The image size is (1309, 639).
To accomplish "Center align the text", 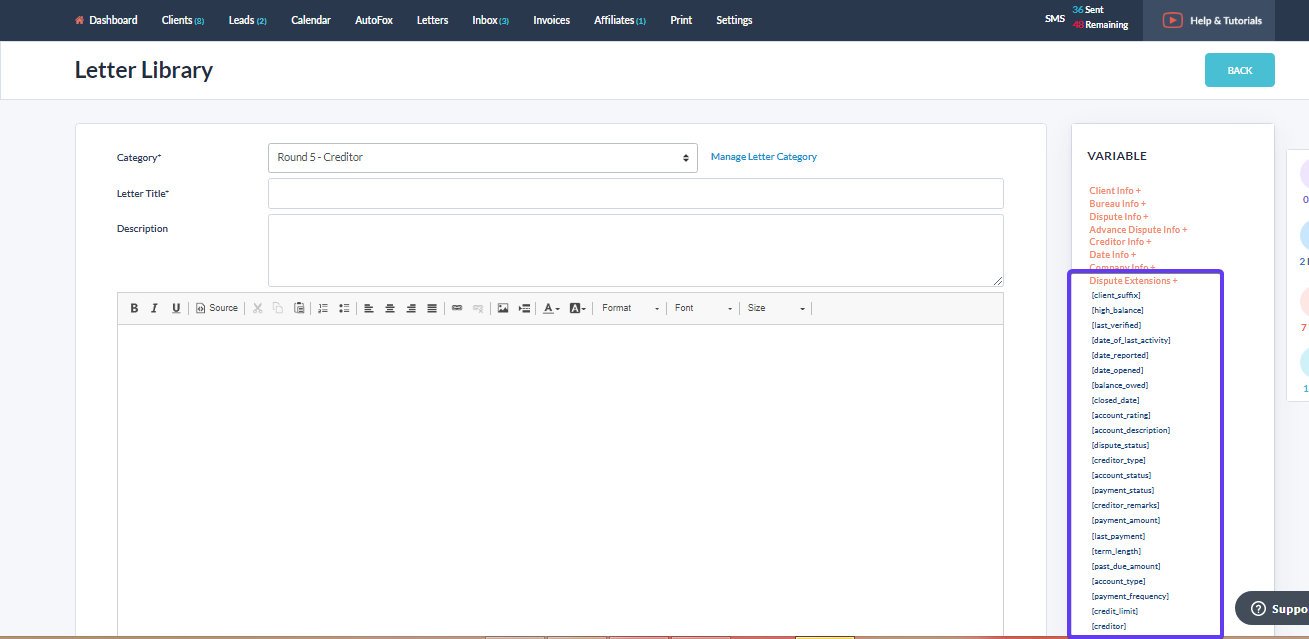I will click(x=390, y=308).
